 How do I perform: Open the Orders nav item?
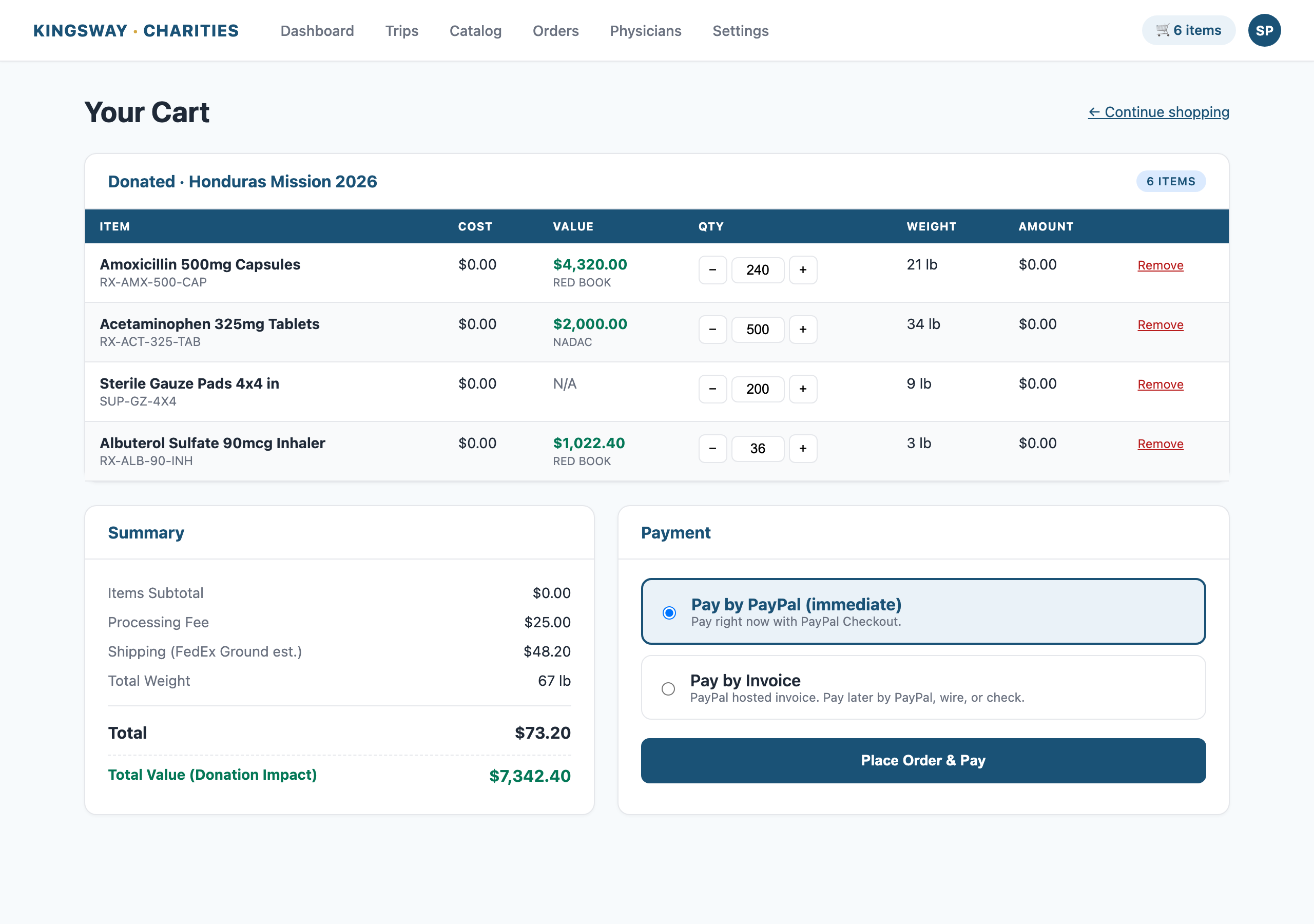556,31
